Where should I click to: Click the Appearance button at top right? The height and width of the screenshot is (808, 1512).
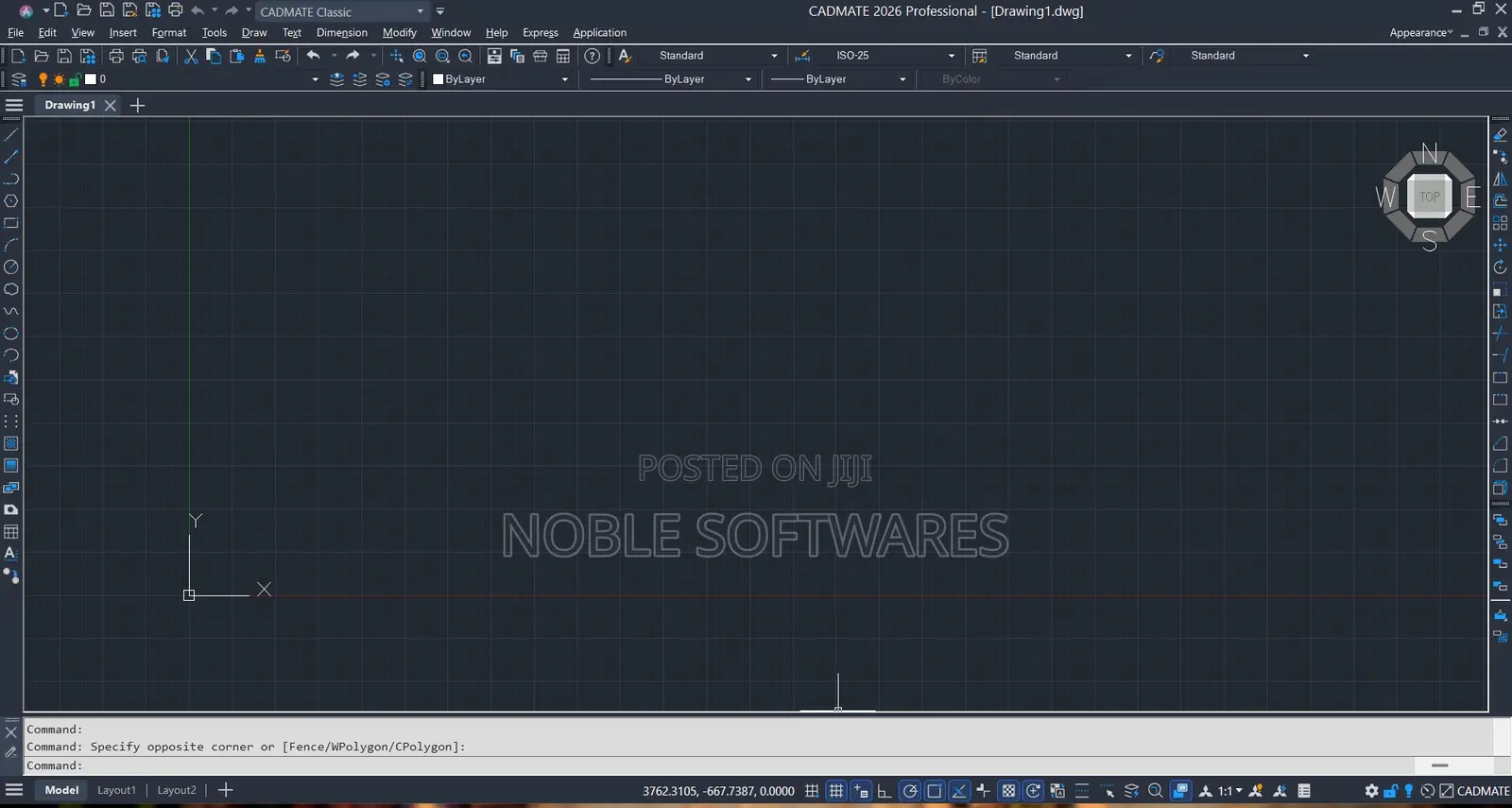(x=1421, y=32)
